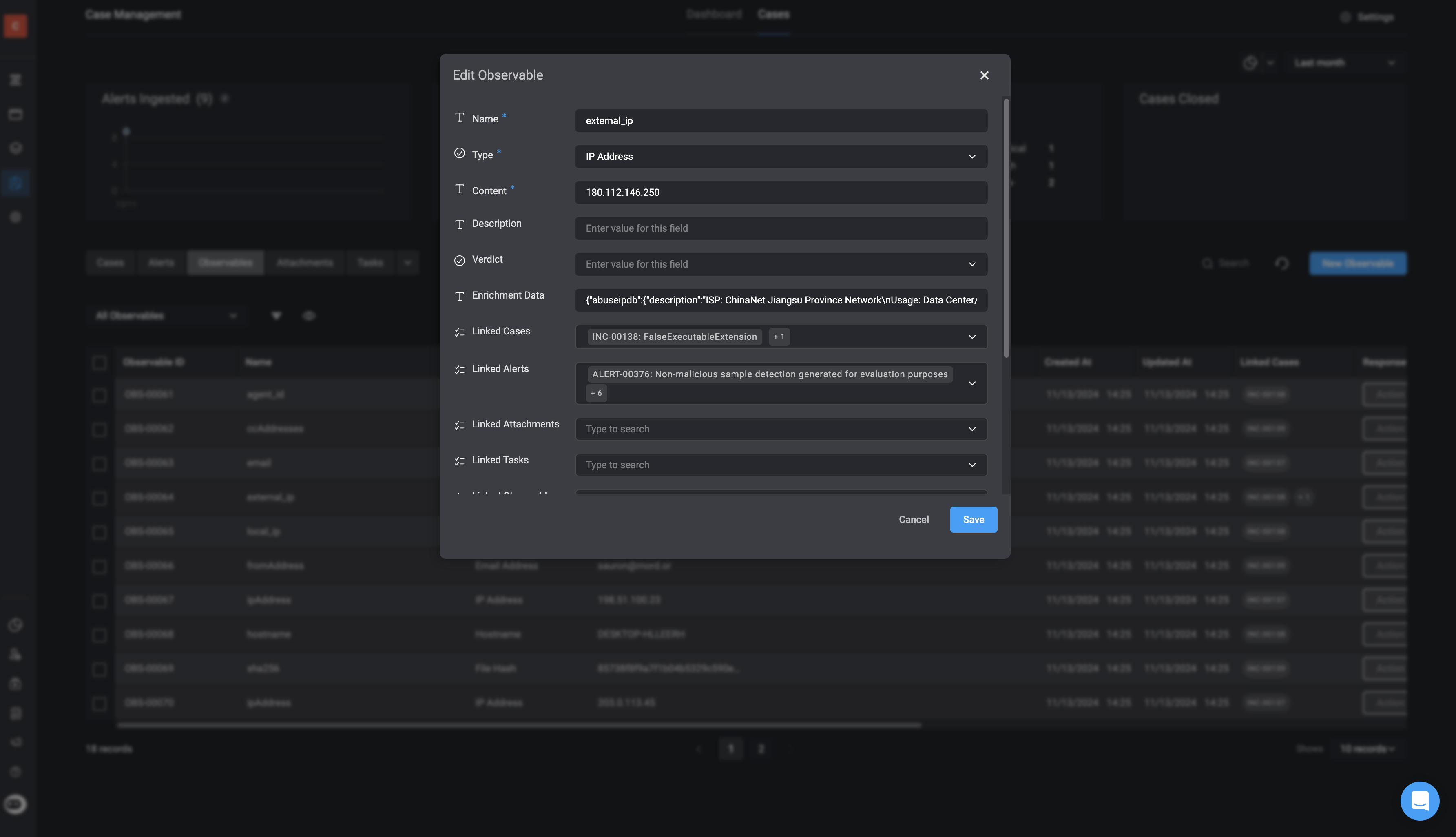
Task: Click the Linked Attachments checklist icon
Action: click(459, 425)
